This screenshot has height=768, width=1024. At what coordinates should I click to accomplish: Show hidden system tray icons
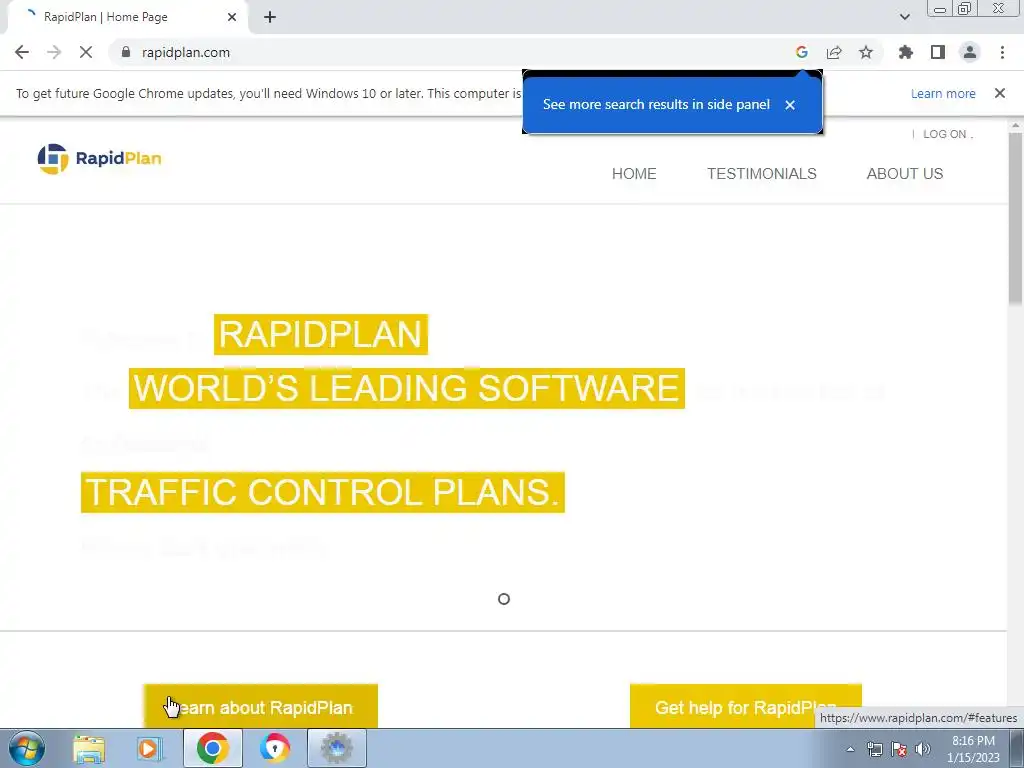pyautogui.click(x=850, y=749)
